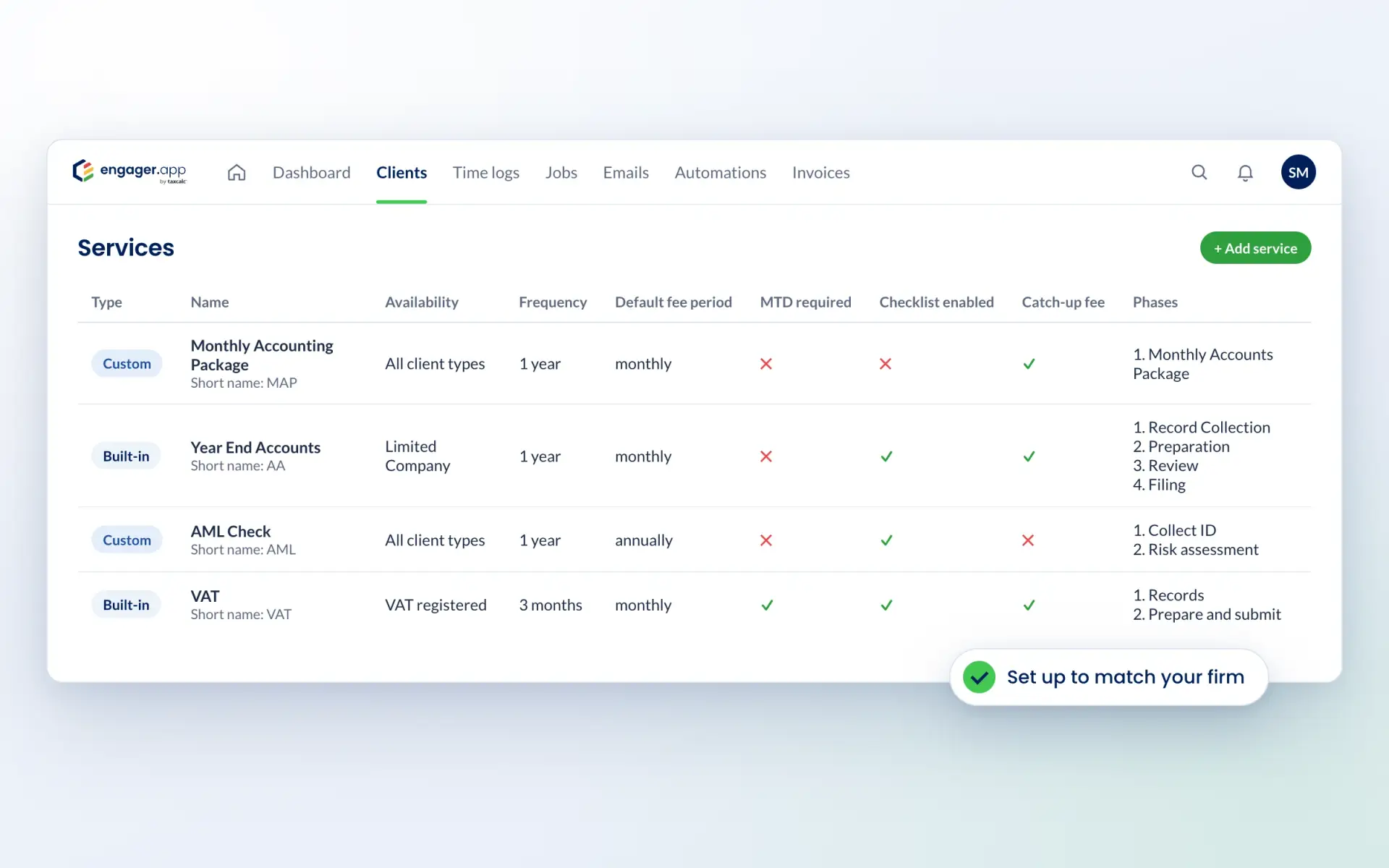Click the Frequency column header
Image resolution: width=1389 pixels, height=868 pixels.
(553, 302)
